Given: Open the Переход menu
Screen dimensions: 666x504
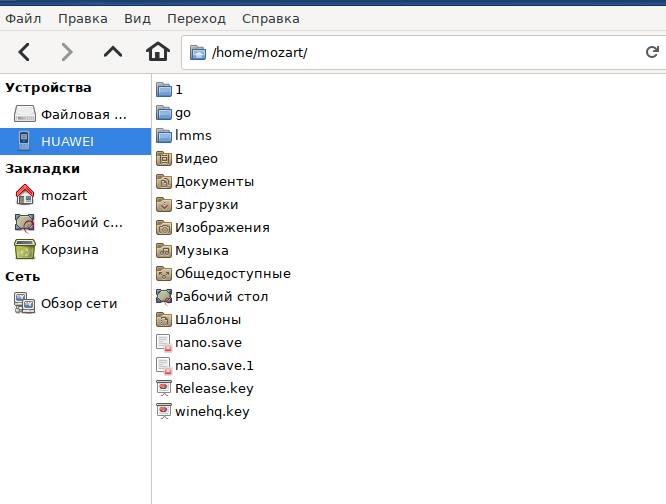Looking at the screenshot, I should click(x=197, y=19).
